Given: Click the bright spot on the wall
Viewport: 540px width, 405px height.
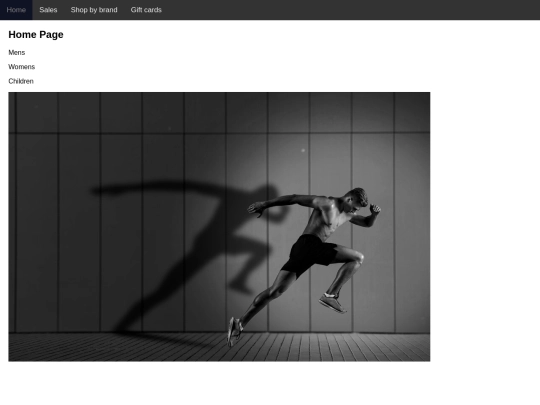Looking at the screenshot, I should (303, 150).
